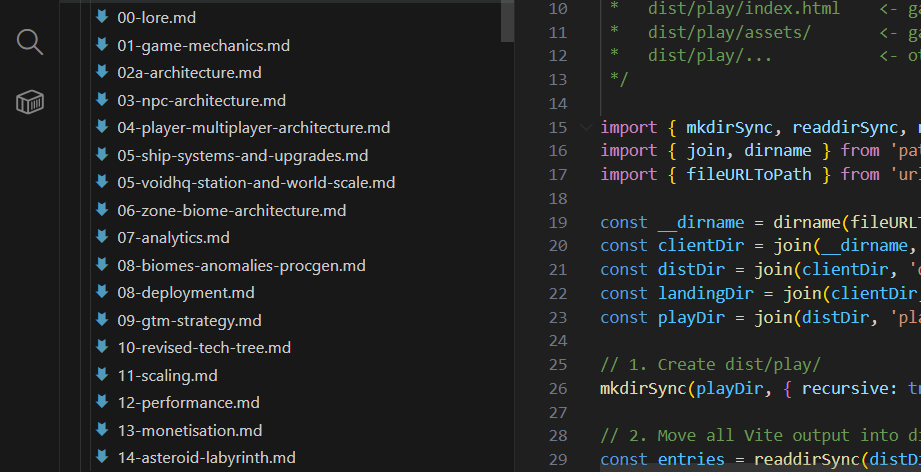Click markdown icon beside 00-lore.md
Image resolution: width=921 pixels, height=472 pixels.
click(101, 17)
